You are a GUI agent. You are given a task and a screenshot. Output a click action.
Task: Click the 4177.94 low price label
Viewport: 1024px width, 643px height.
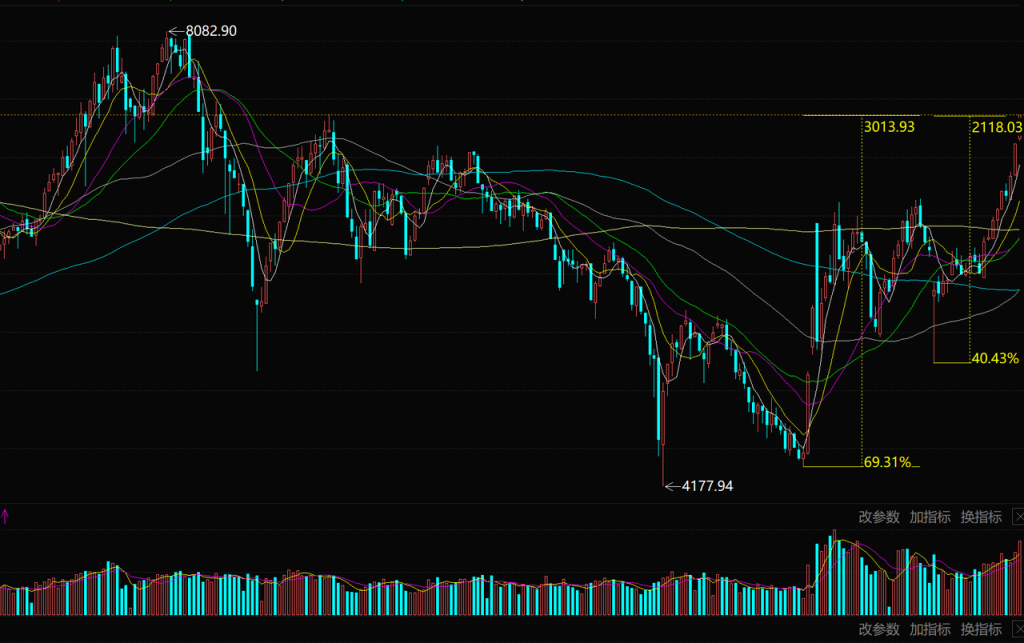(707, 486)
